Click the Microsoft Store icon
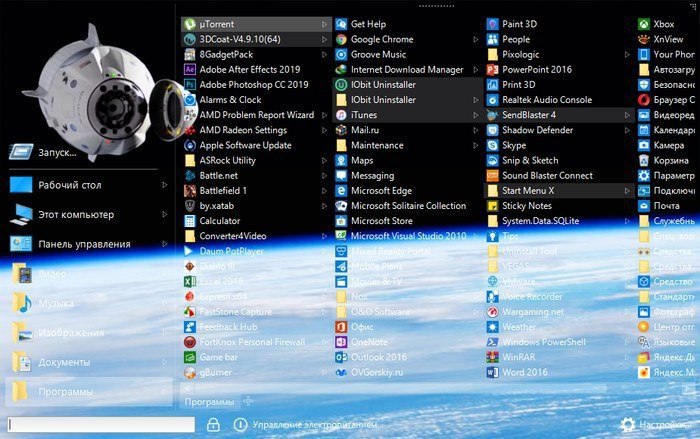The height and width of the screenshot is (439, 700). click(x=341, y=221)
